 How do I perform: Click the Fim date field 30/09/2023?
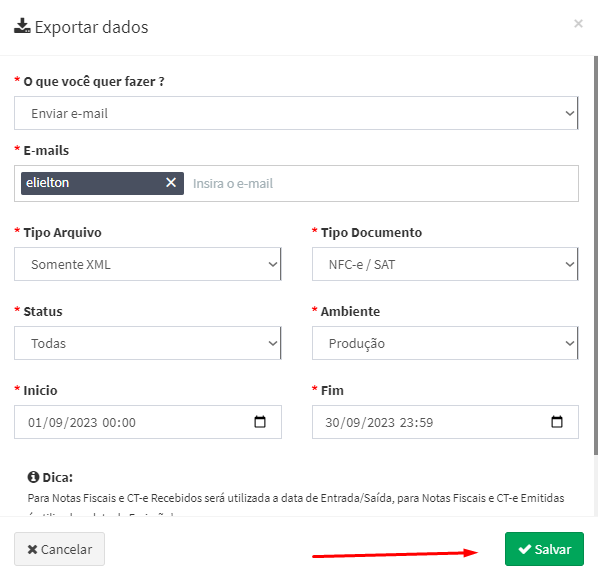[445, 422]
